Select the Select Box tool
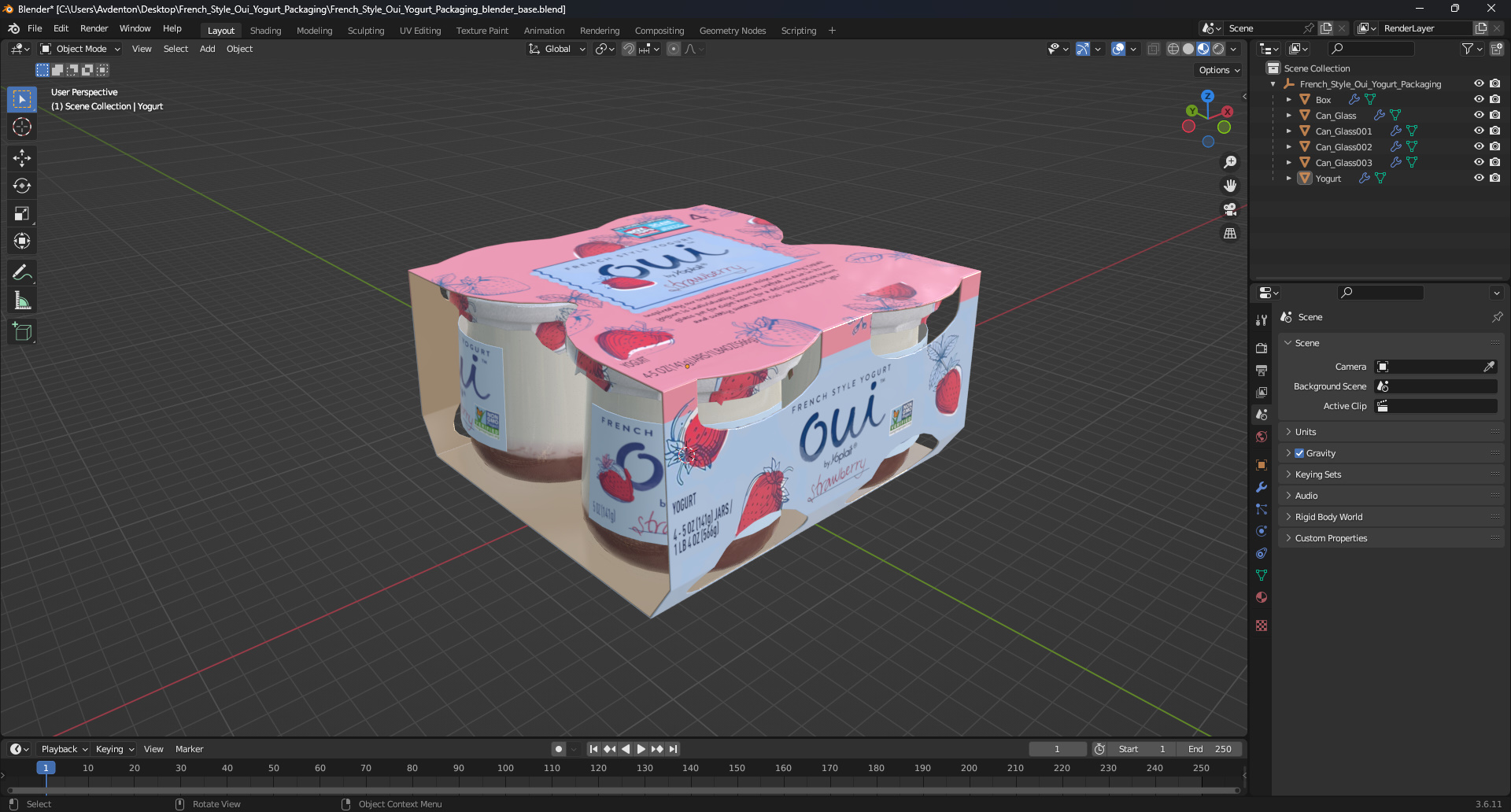Viewport: 1511px width, 812px height. (22, 99)
